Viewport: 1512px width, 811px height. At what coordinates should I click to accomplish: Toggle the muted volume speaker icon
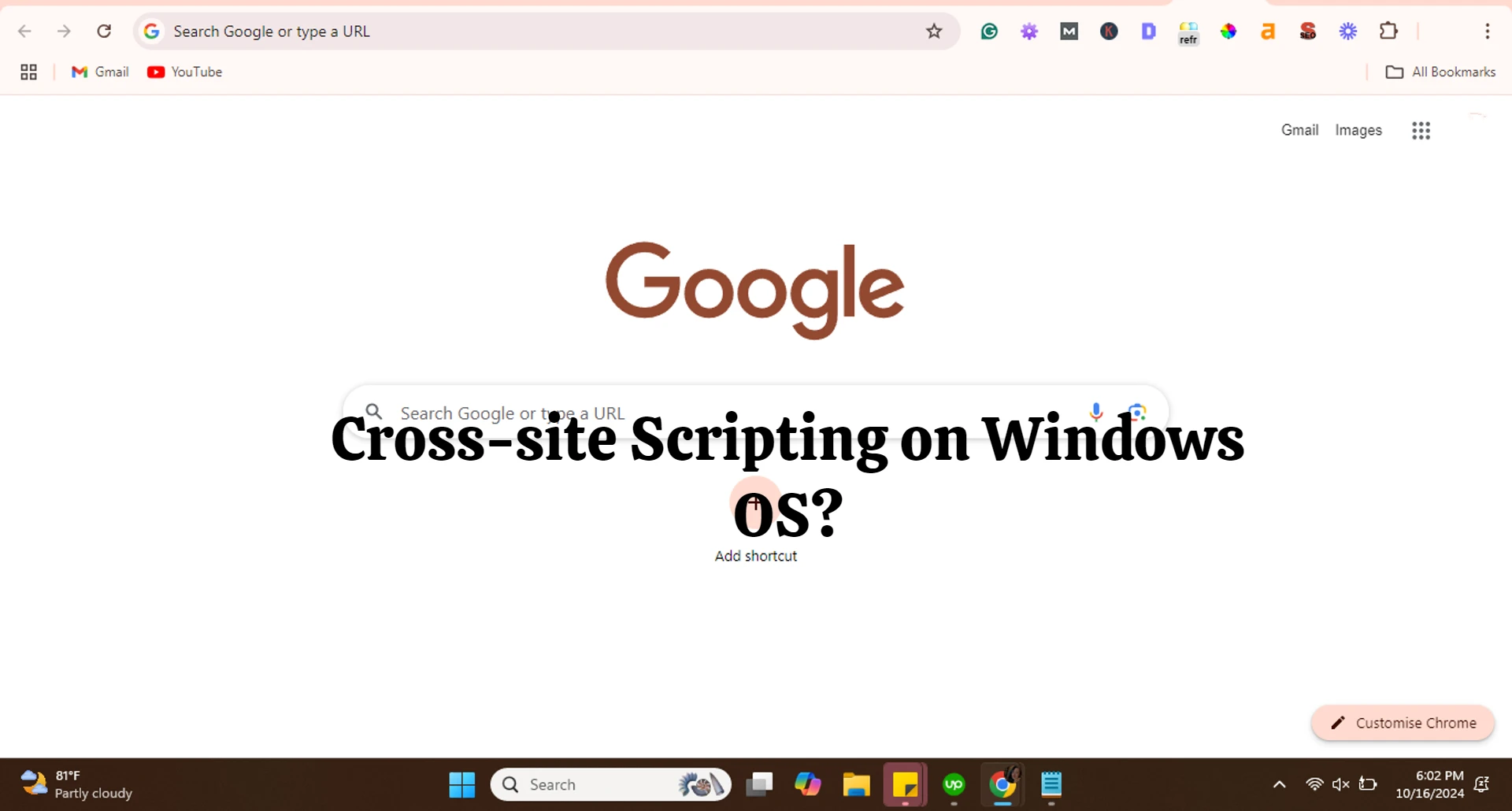1340,784
